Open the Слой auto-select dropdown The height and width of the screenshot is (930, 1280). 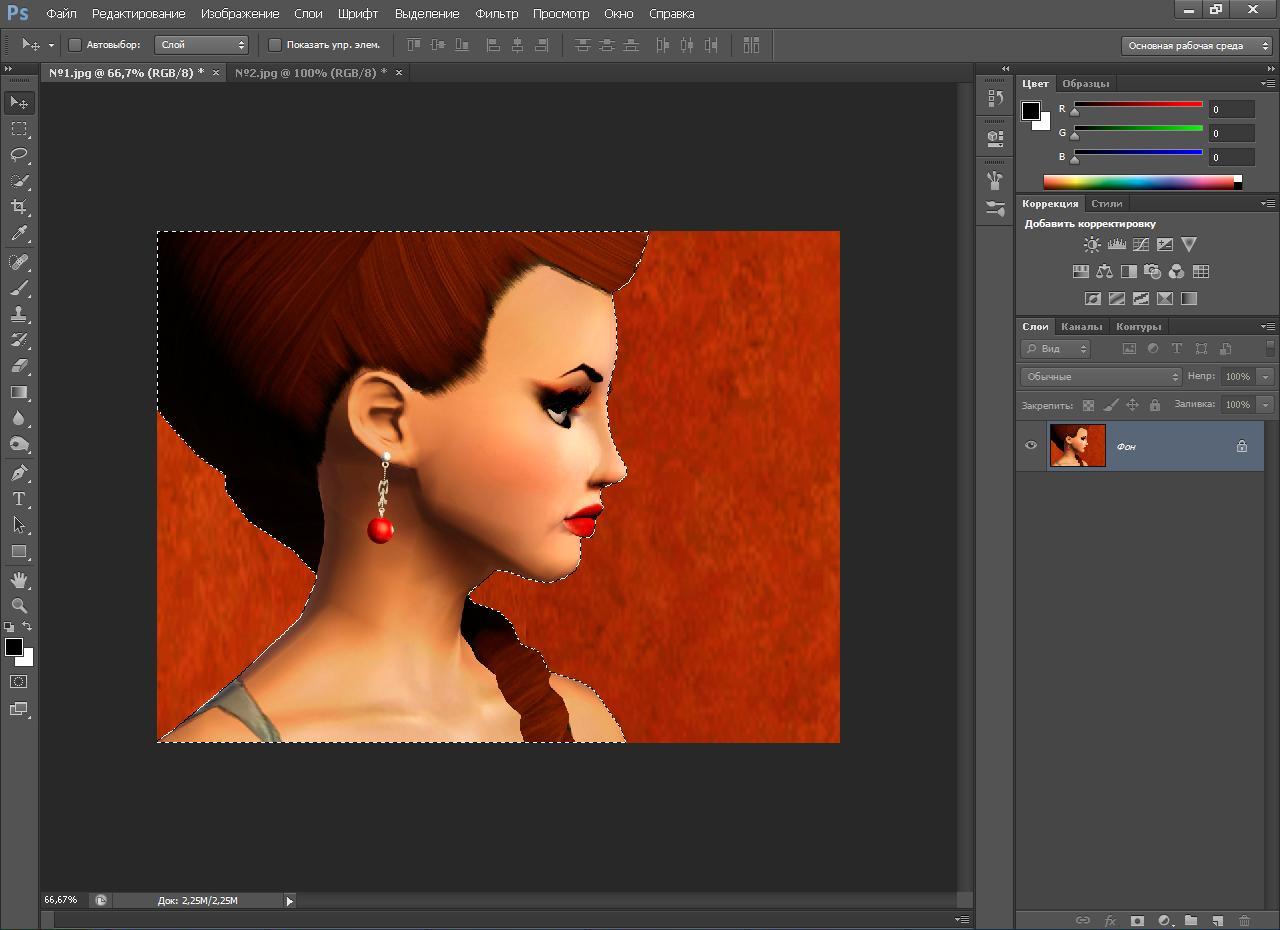(x=201, y=45)
